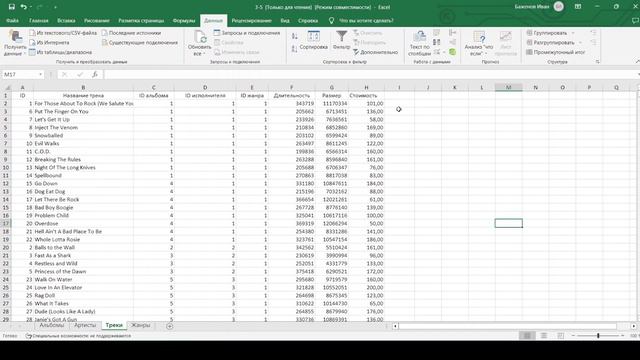Screen dimensions: 640x360
Task: Toggle the Фильтр funnel button
Action: pyautogui.click(x=342, y=41)
